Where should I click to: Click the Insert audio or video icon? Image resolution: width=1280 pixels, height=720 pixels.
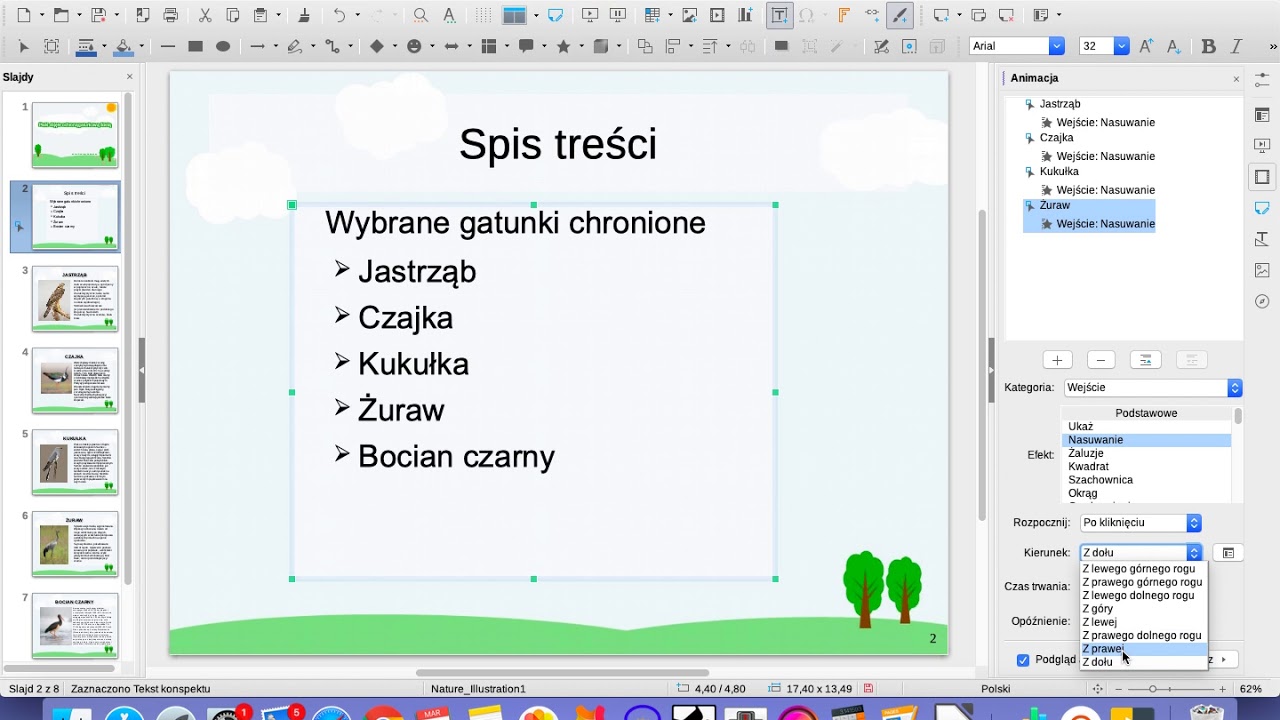click(x=717, y=15)
